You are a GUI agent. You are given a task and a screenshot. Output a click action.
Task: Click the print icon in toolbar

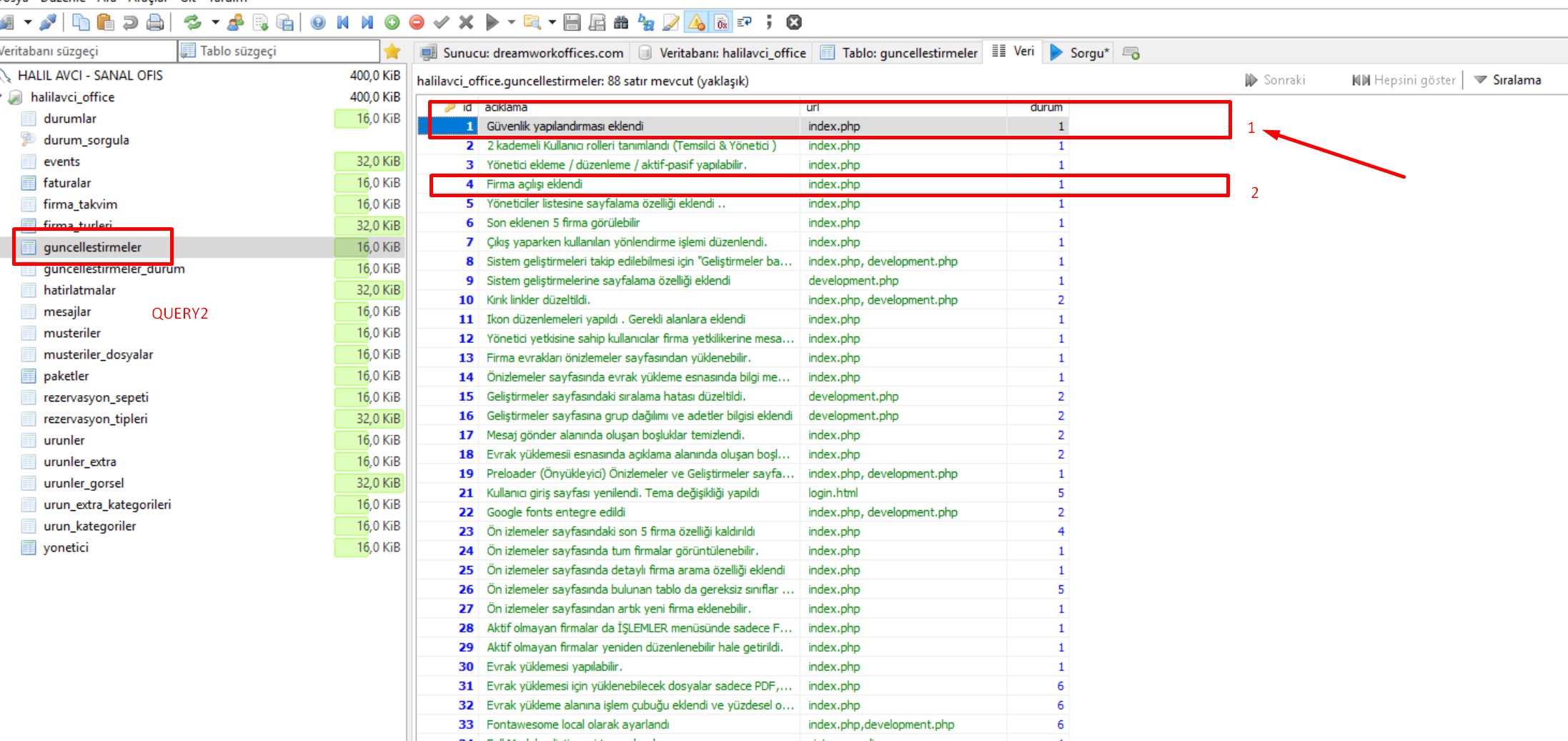coord(154,22)
